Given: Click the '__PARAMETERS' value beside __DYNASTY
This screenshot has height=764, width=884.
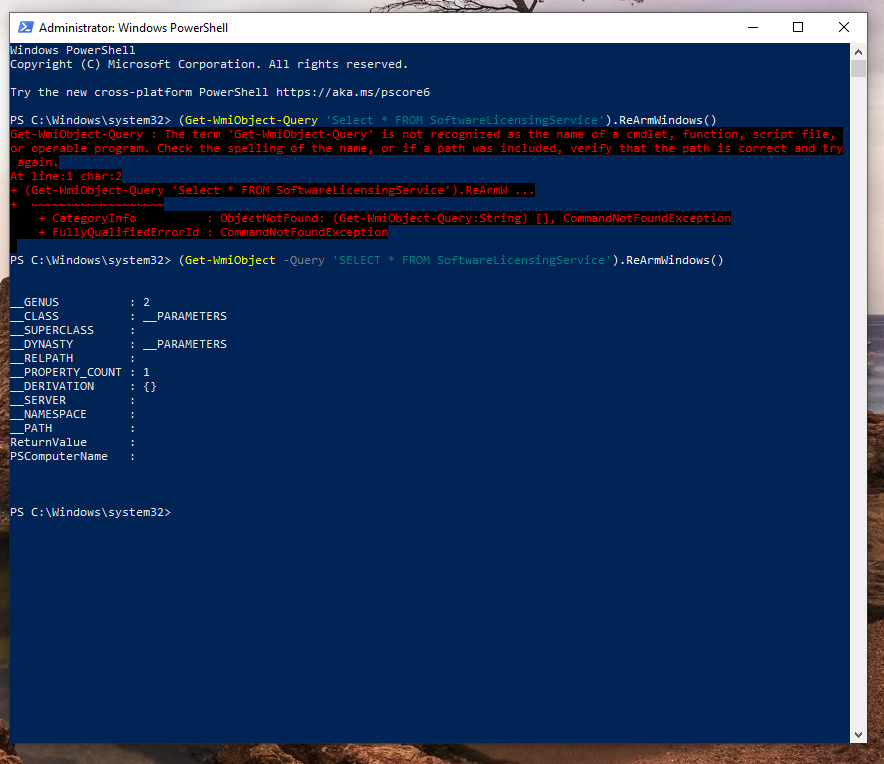Looking at the screenshot, I should [x=185, y=344].
